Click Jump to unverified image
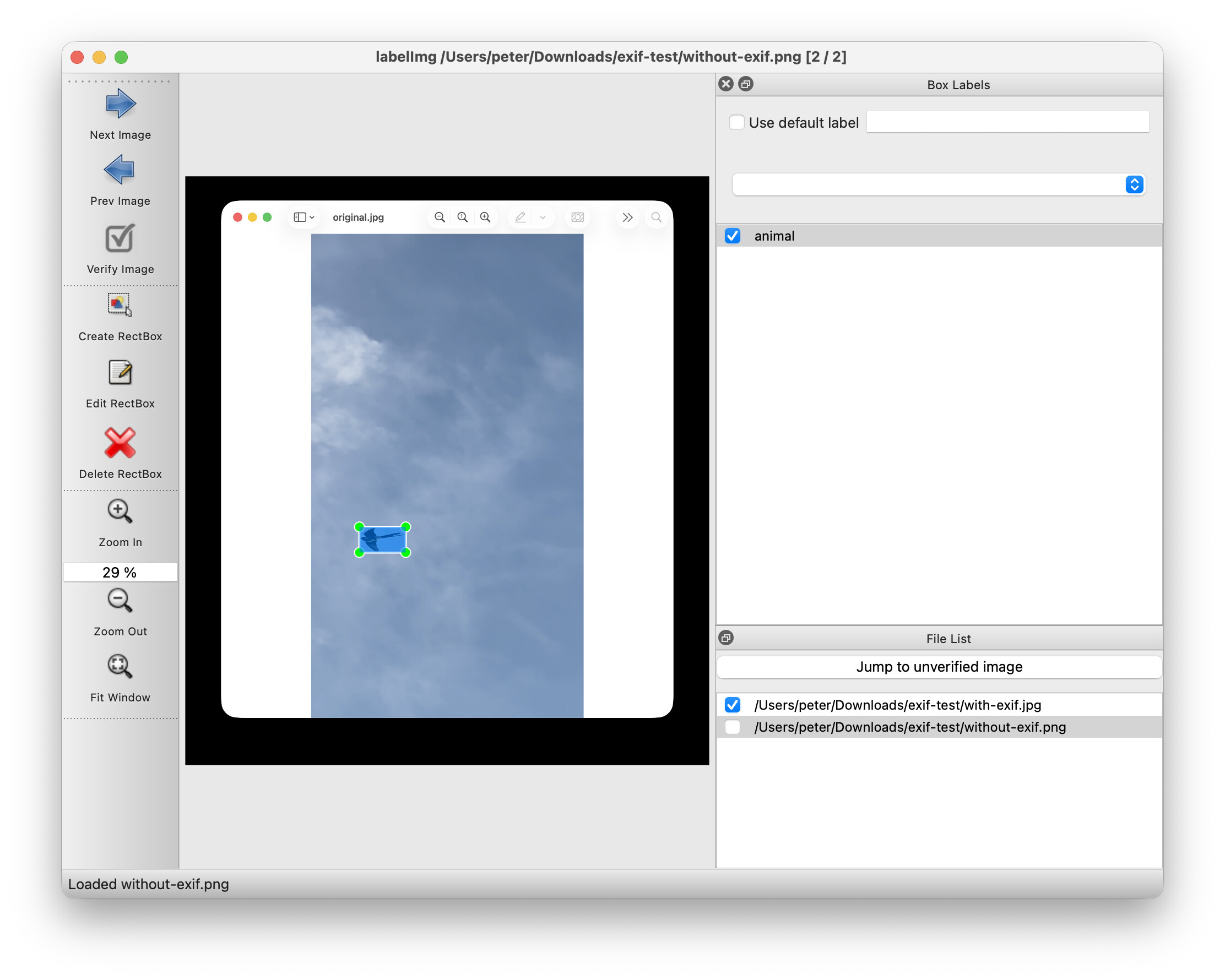This screenshot has width=1225, height=980. click(939, 667)
